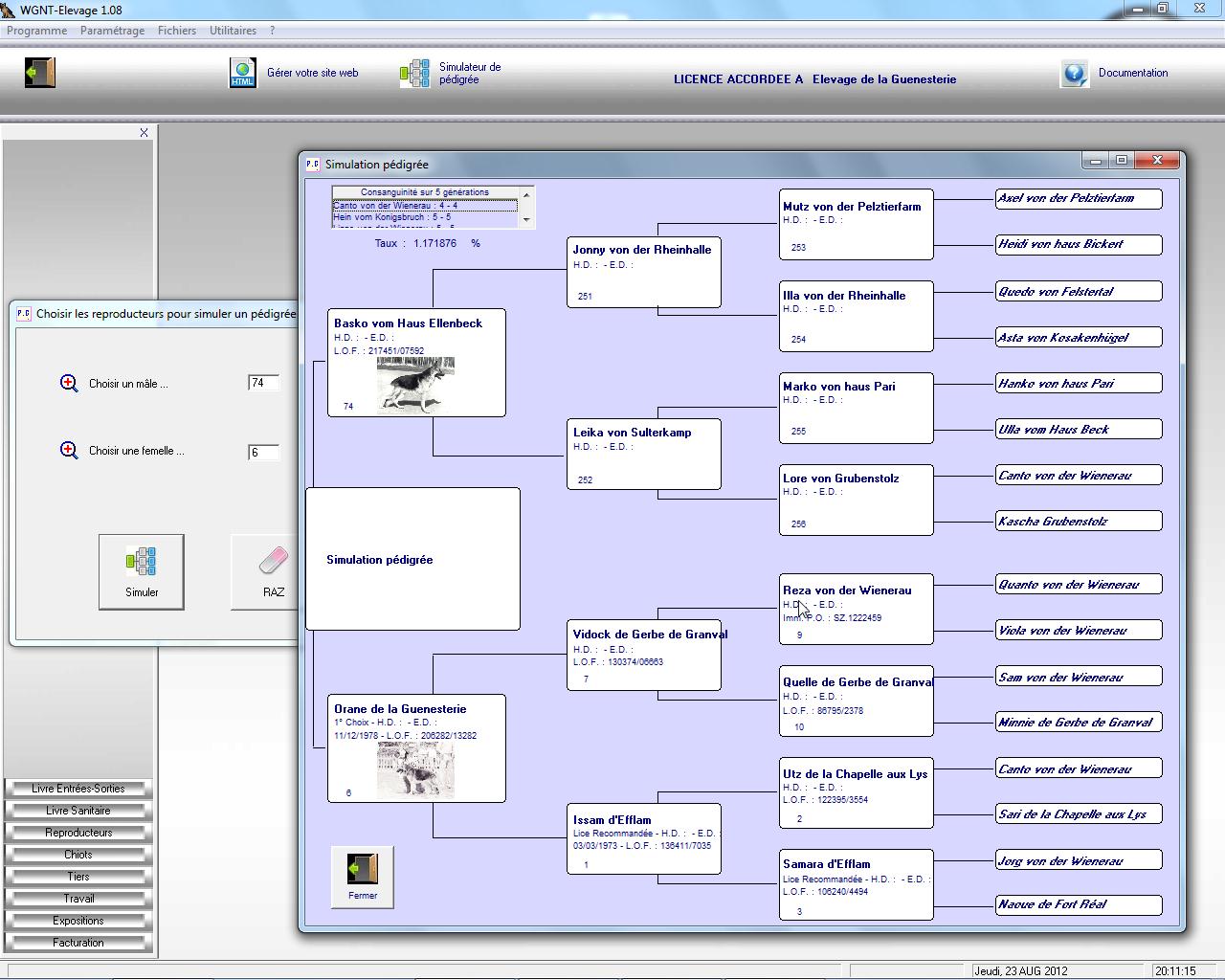The height and width of the screenshot is (980, 1225).
Task: Expand the Expositions panel
Action: click(78, 921)
